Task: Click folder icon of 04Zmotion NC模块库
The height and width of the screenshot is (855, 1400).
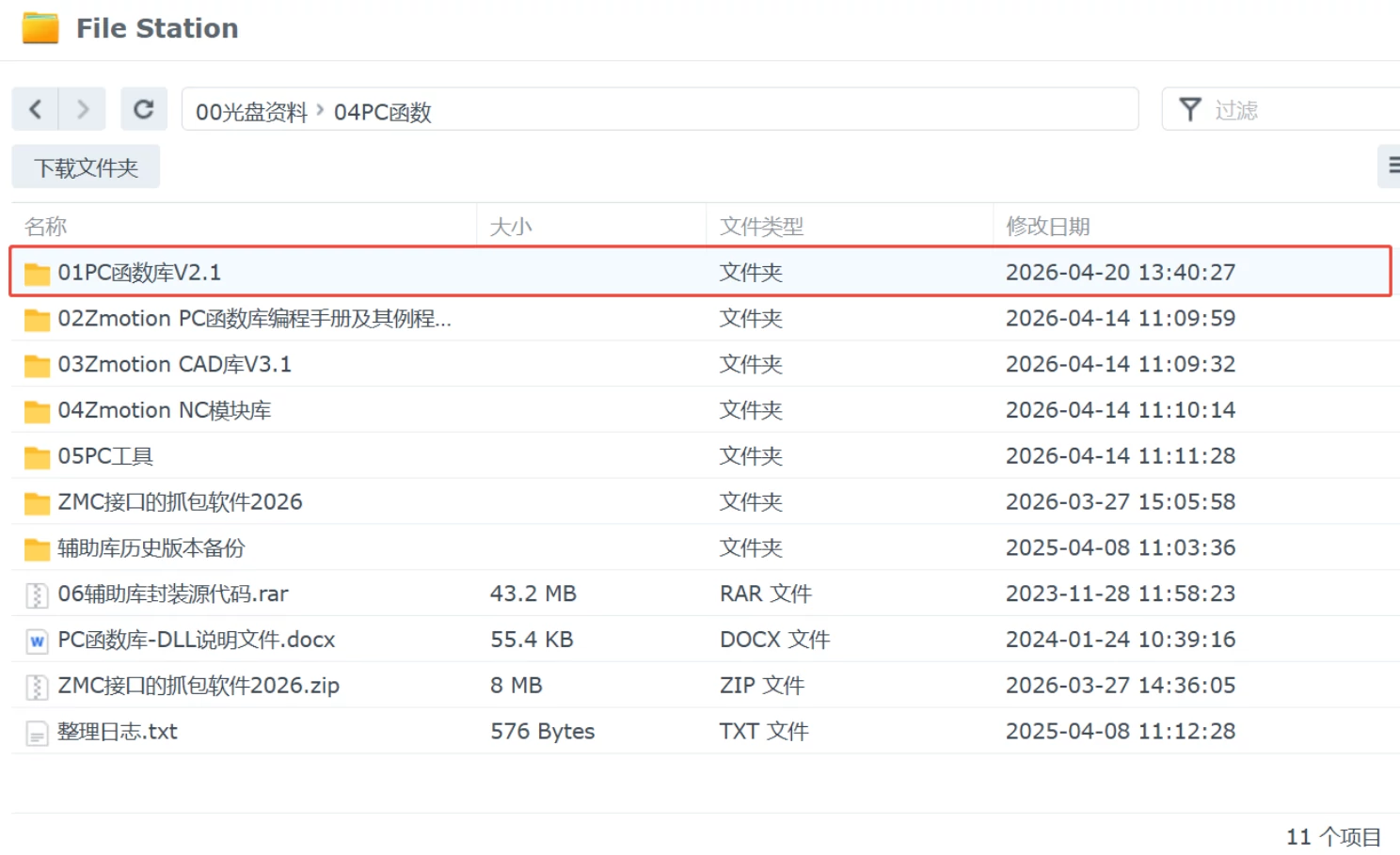Action: pos(37,411)
